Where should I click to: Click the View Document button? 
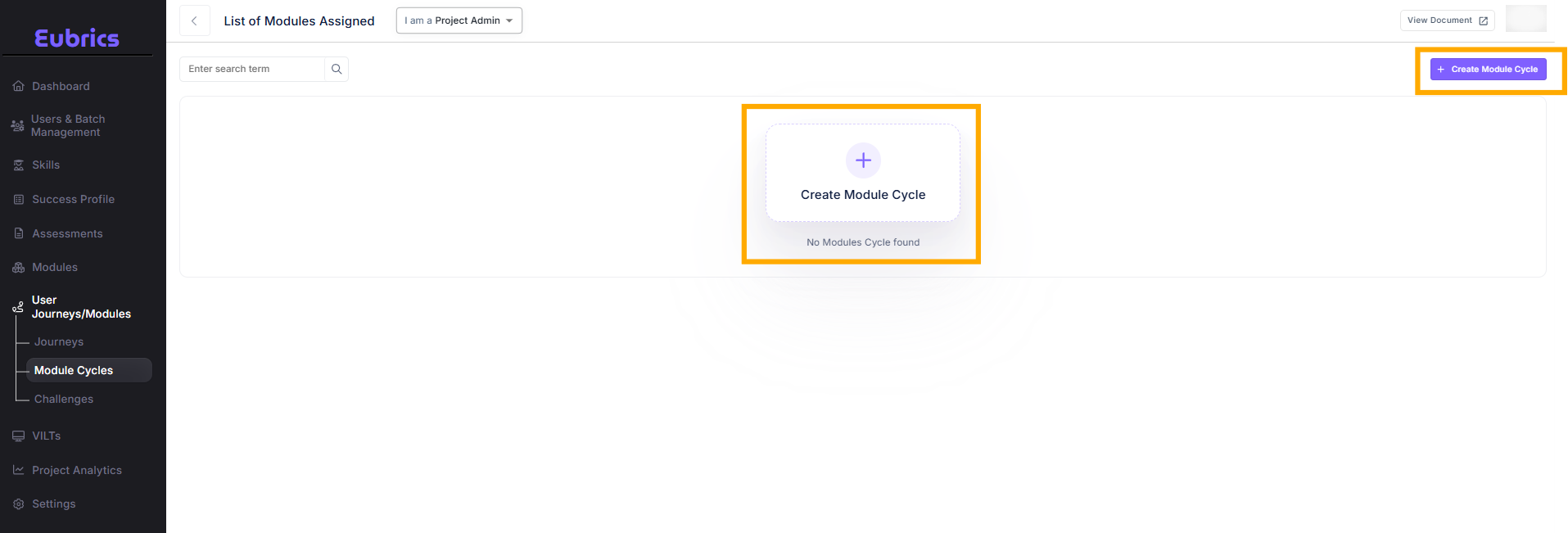pyautogui.click(x=1447, y=20)
